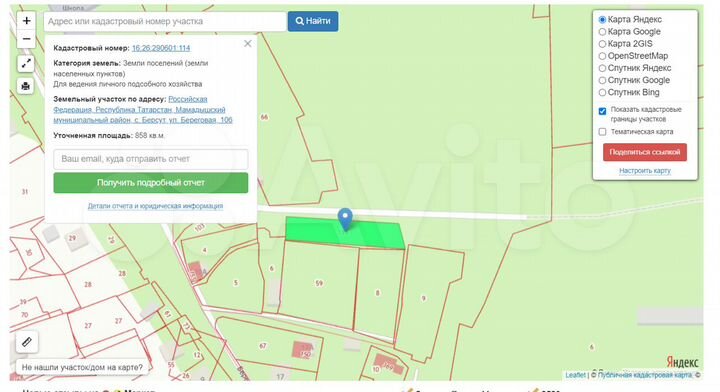Select Спутник Яндекс radio option
The width and height of the screenshot is (720, 392).
602,68
